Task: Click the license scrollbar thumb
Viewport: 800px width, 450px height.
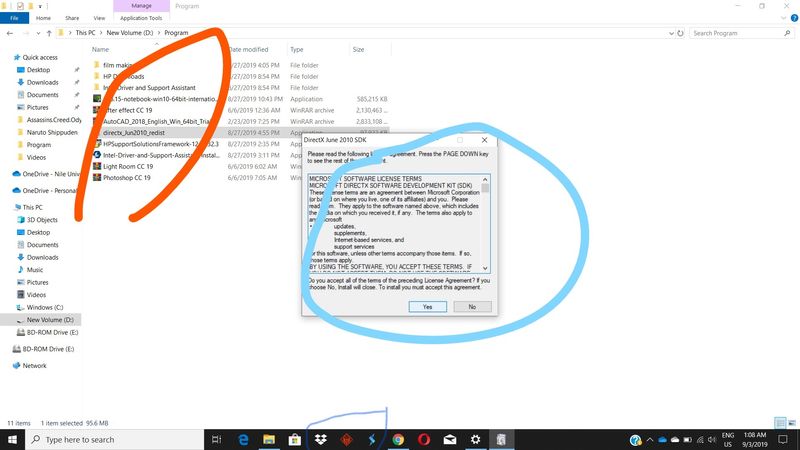Action: [x=485, y=188]
